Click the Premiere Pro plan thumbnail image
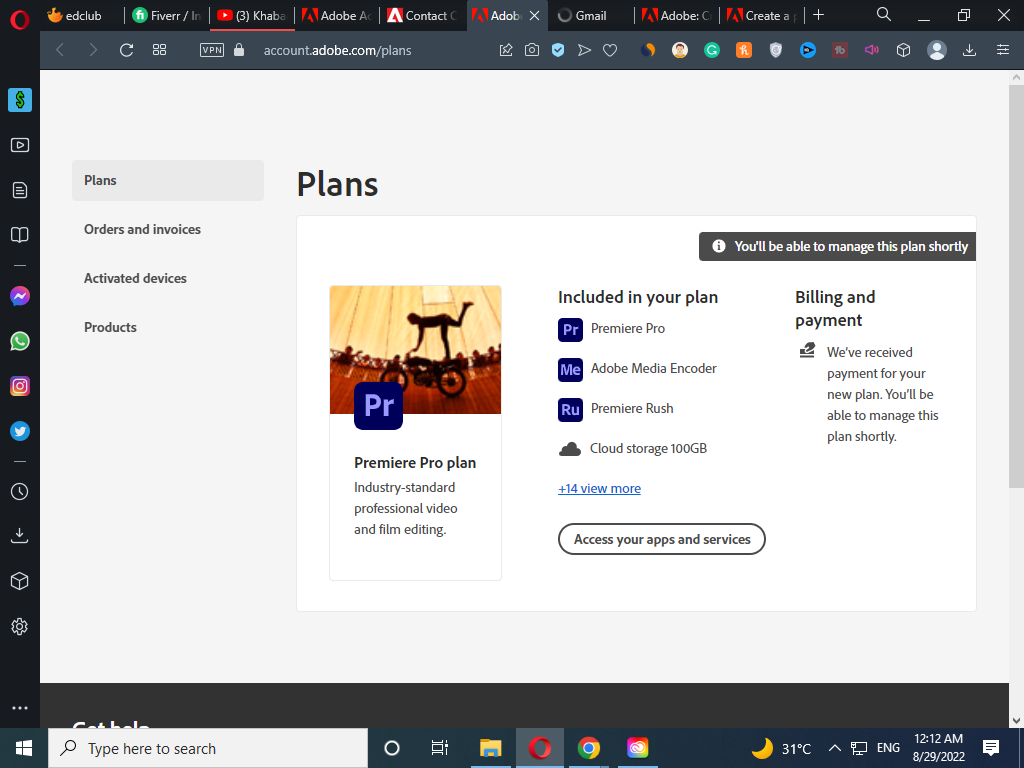 point(415,350)
